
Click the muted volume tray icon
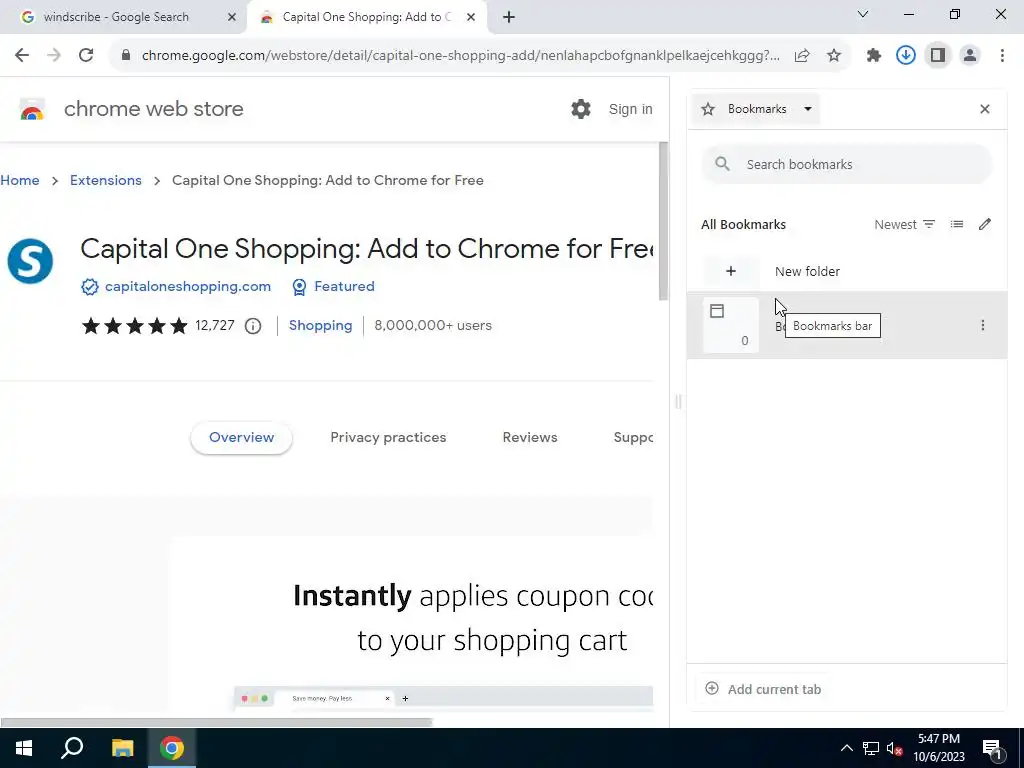coord(895,749)
